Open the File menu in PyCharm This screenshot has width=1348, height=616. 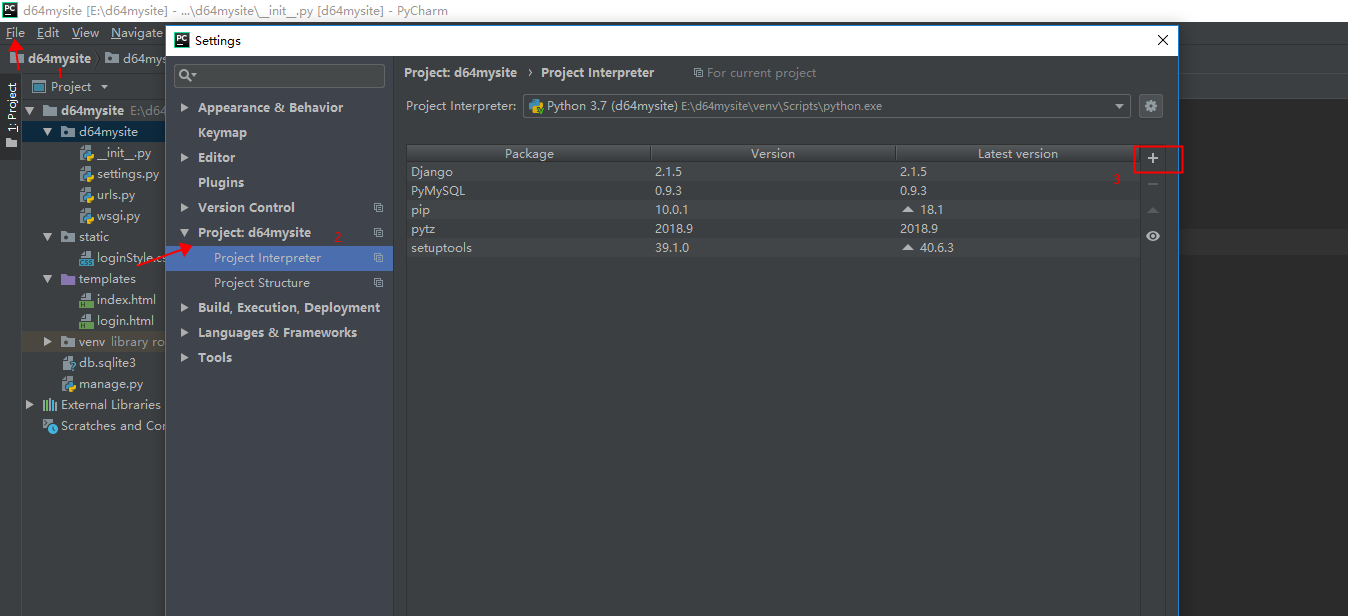point(15,33)
